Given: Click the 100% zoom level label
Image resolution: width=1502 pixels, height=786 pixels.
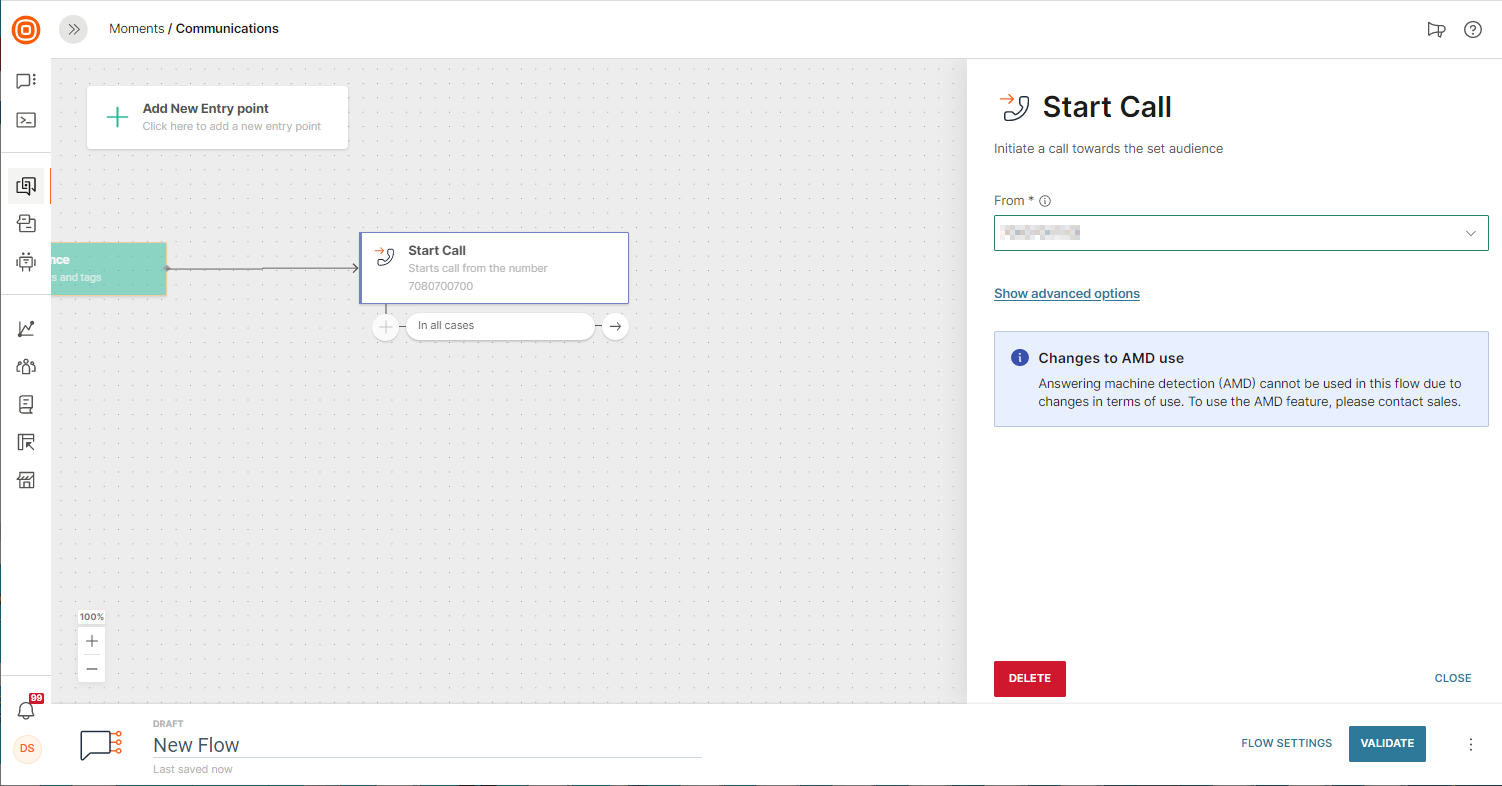Looking at the screenshot, I should point(92,617).
